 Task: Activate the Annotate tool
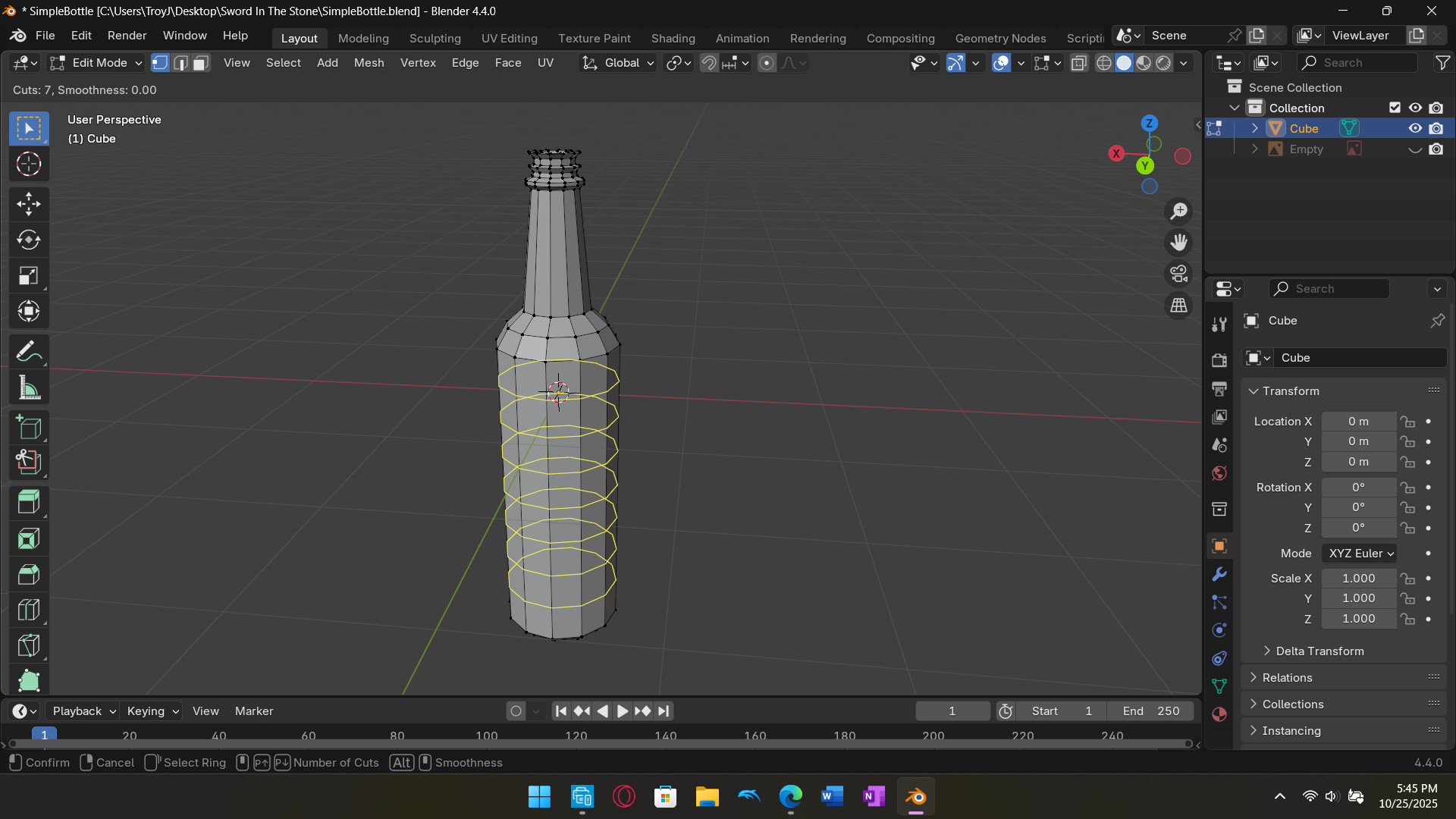(x=29, y=352)
